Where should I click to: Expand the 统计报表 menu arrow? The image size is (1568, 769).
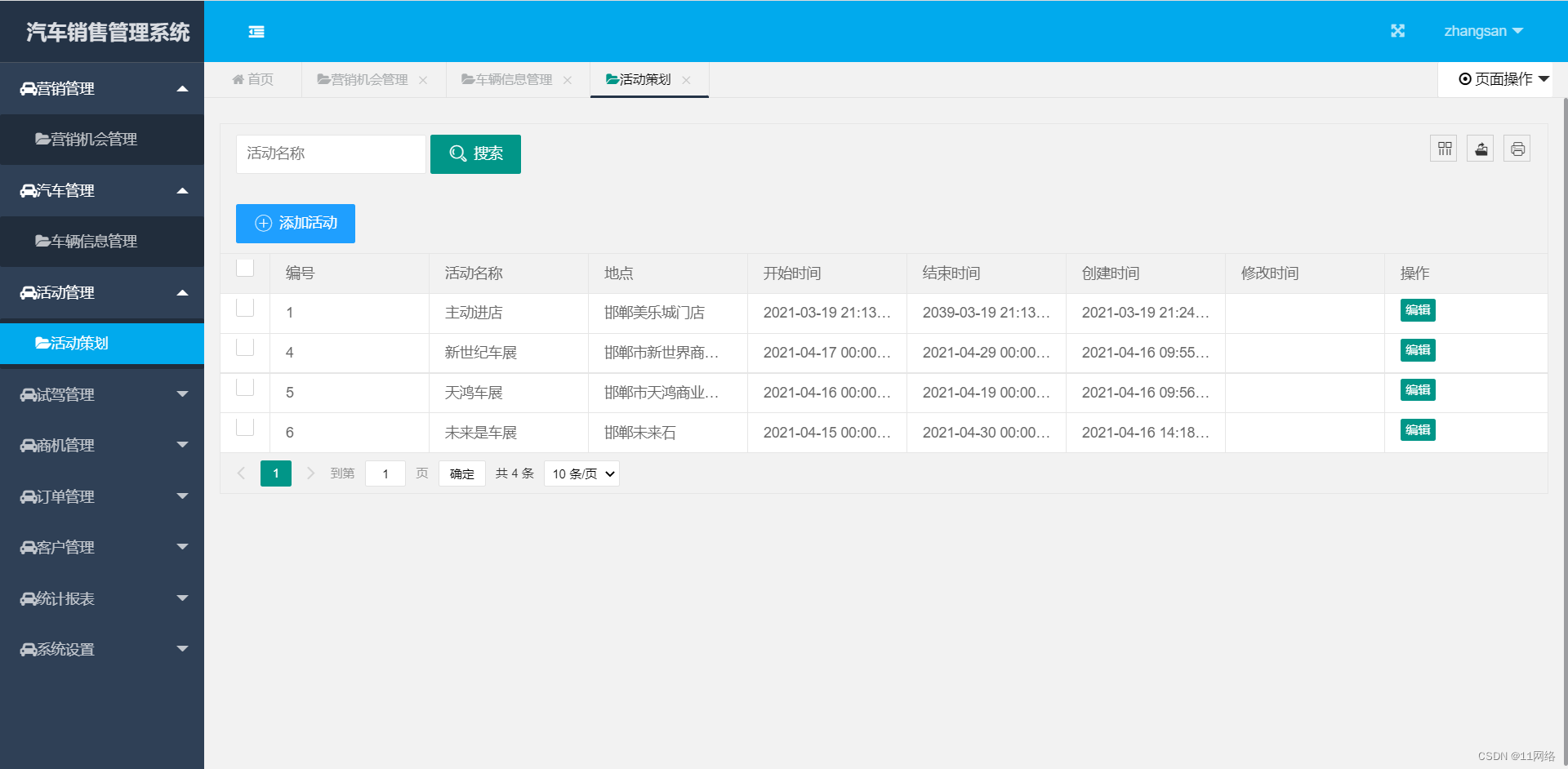coord(183,598)
